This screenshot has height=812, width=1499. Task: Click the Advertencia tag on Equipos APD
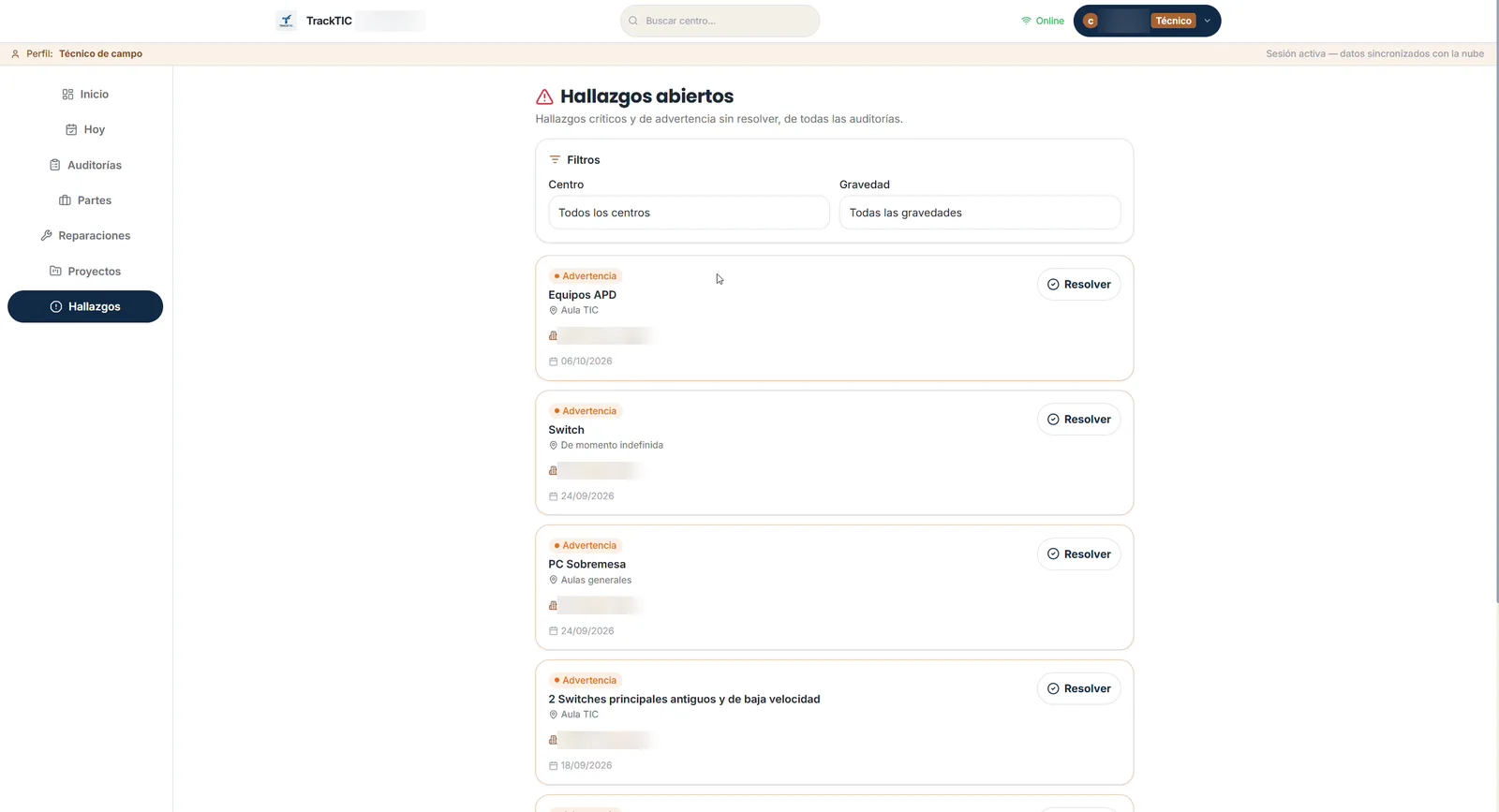point(586,276)
